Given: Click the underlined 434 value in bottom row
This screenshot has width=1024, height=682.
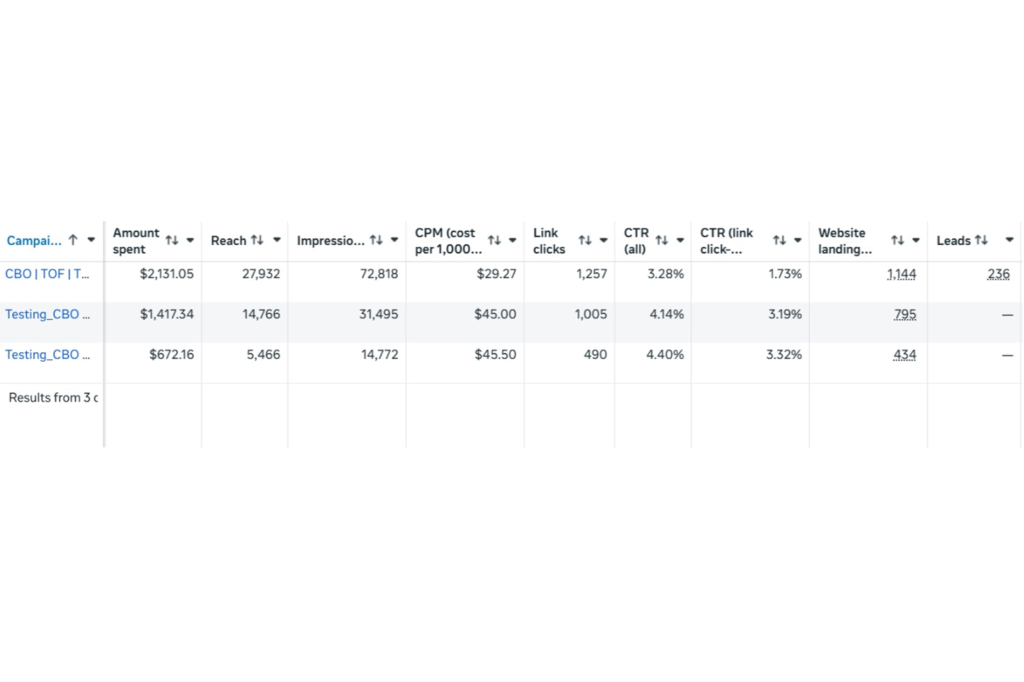Looking at the screenshot, I should (x=905, y=354).
